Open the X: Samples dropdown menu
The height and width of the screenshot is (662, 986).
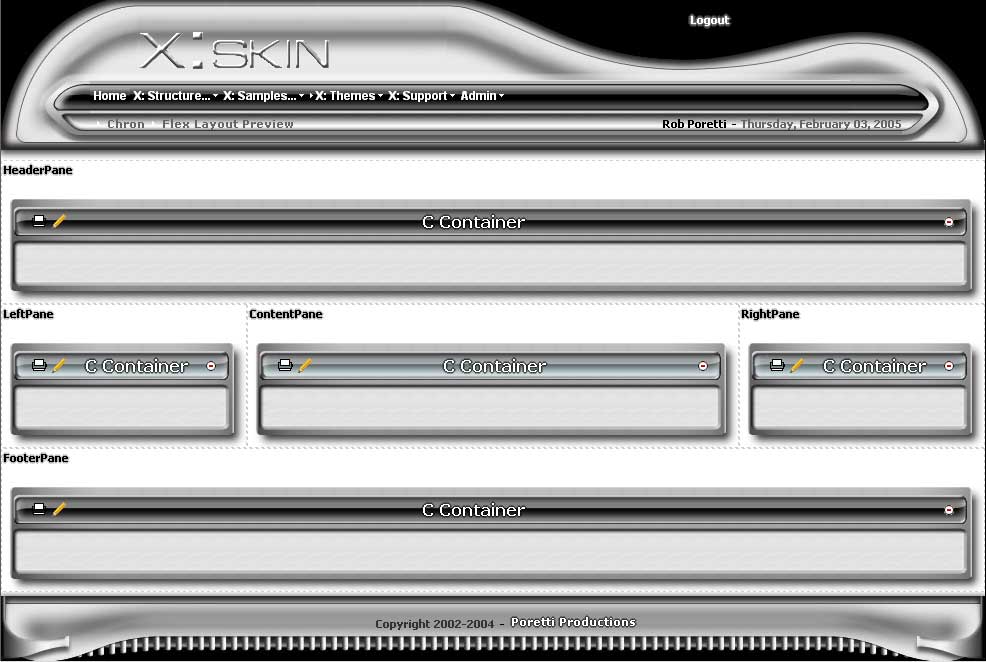[x=262, y=96]
